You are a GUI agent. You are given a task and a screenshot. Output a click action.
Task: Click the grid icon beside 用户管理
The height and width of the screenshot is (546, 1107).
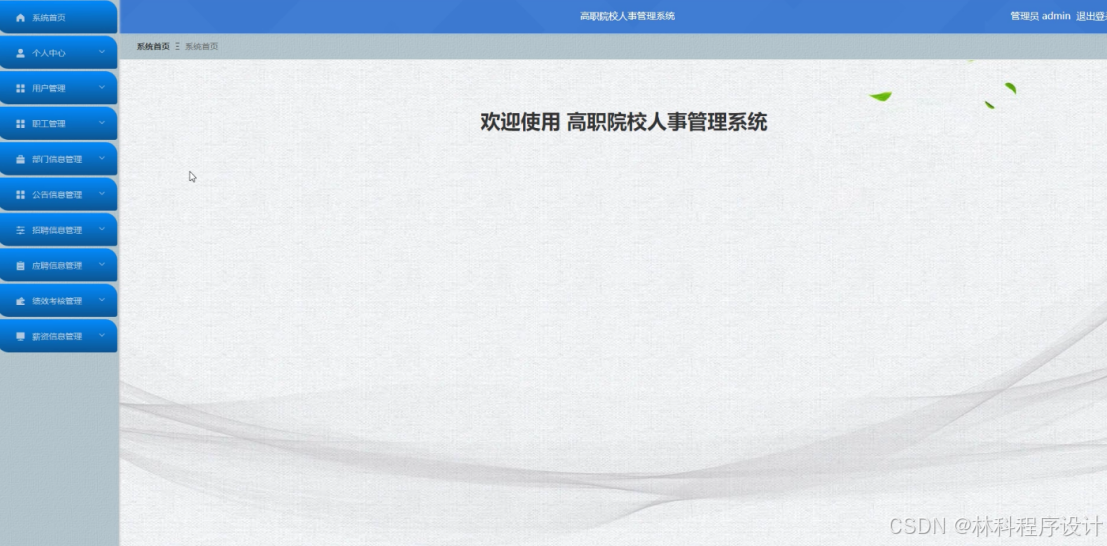click(x=20, y=88)
